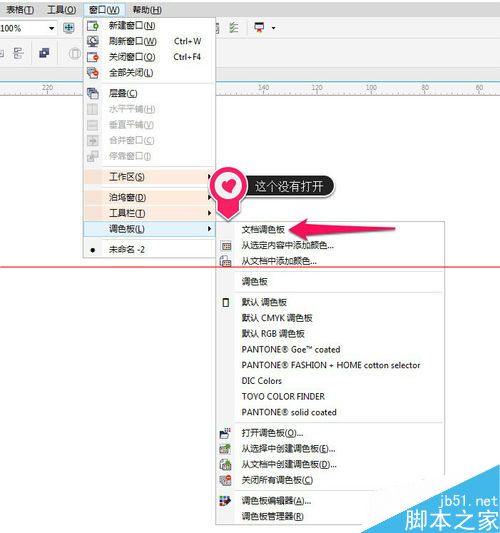The height and width of the screenshot is (533, 500).
Task: Click the close all palettes icon
Action: click(225, 480)
